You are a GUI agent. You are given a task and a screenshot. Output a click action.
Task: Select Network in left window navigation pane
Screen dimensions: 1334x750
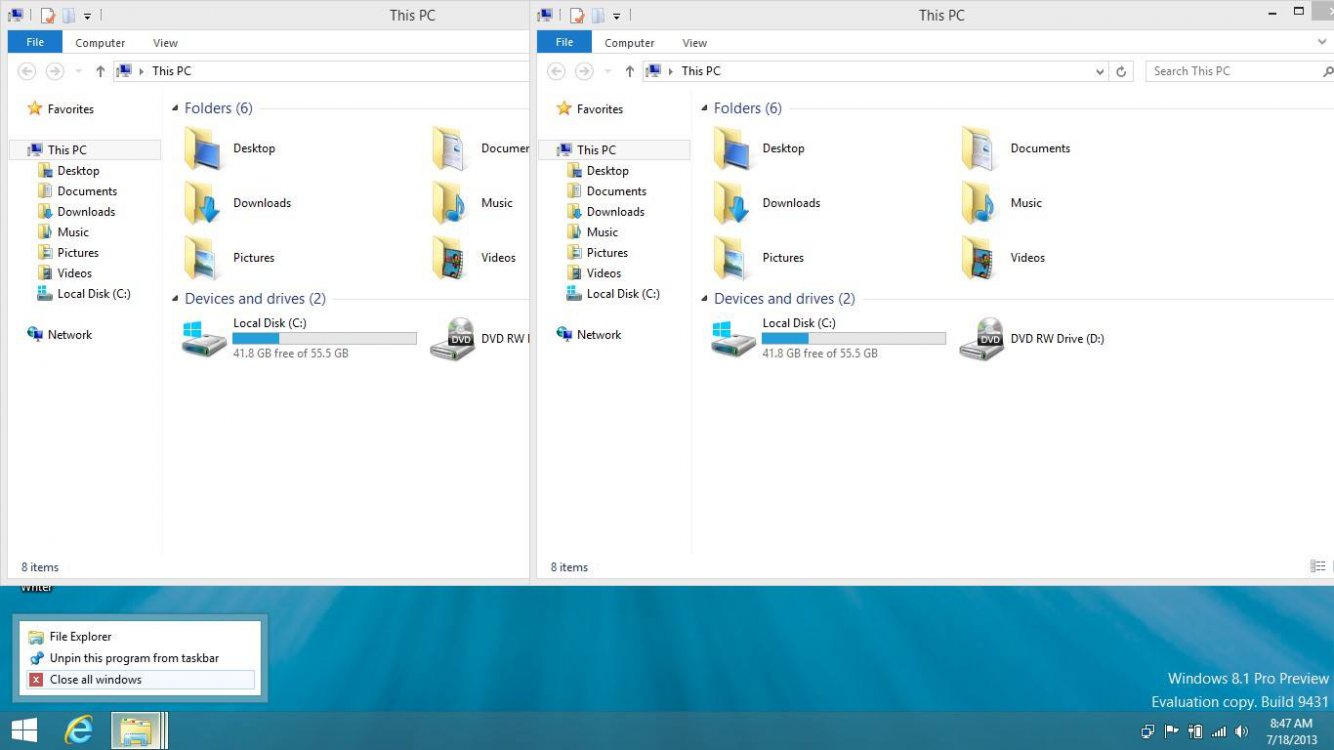click(x=69, y=335)
